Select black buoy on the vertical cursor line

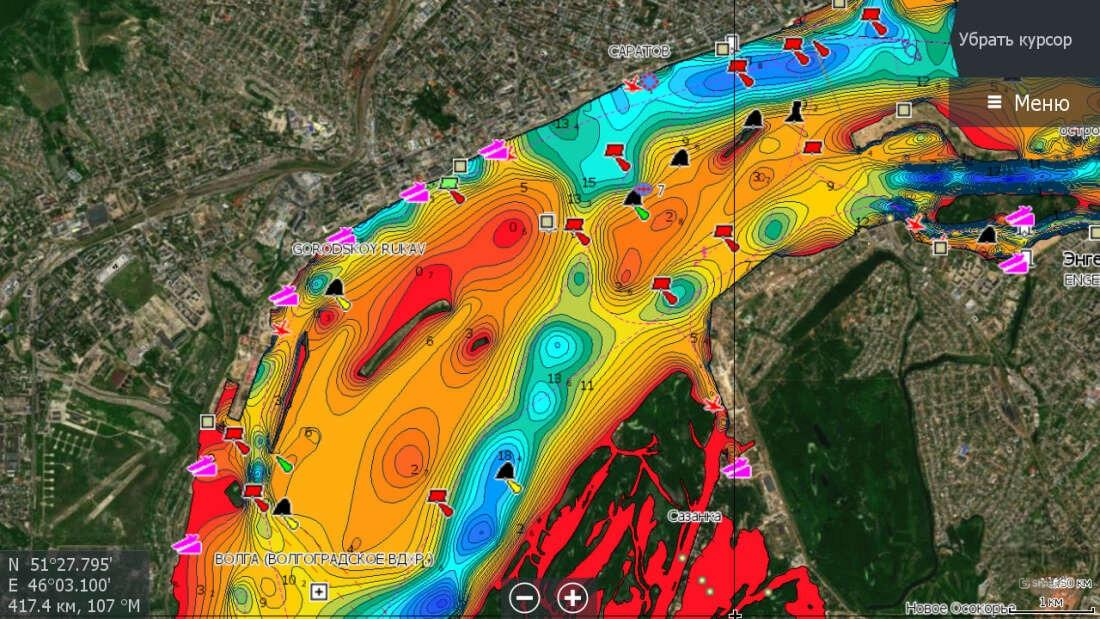tap(753, 119)
